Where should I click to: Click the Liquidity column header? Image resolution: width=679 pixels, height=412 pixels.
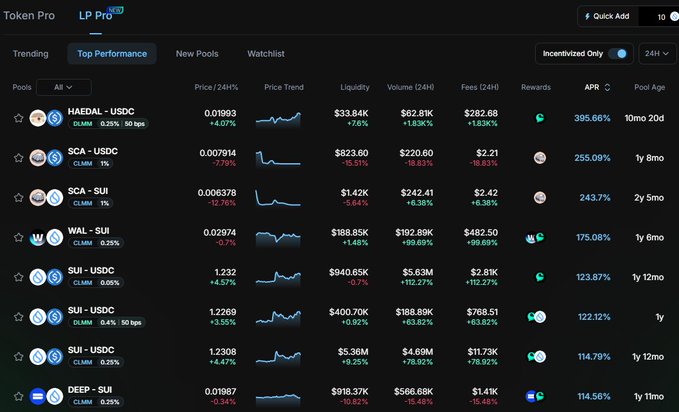click(x=355, y=87)
